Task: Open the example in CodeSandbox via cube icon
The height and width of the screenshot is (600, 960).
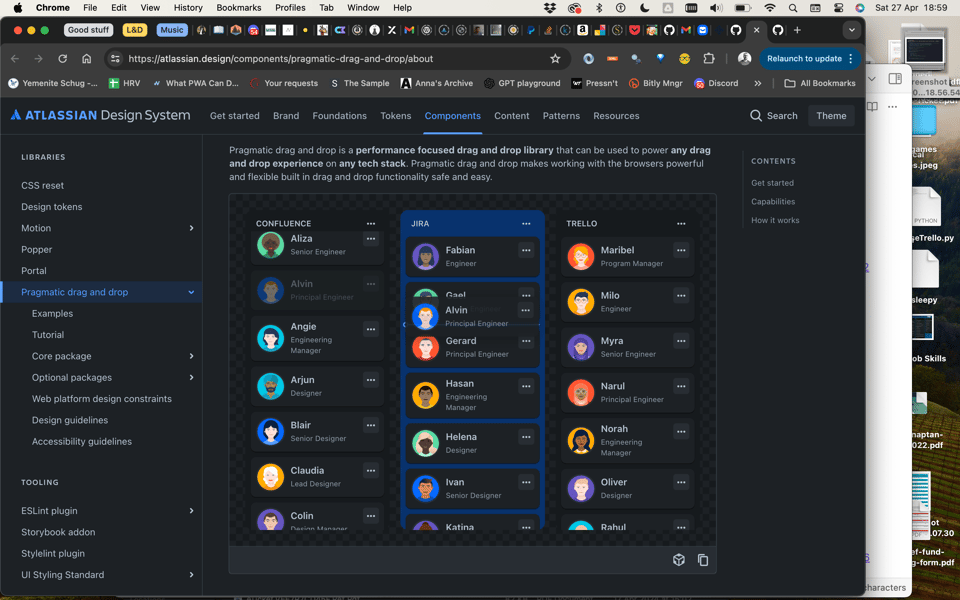Action: (x=679, y=560)
